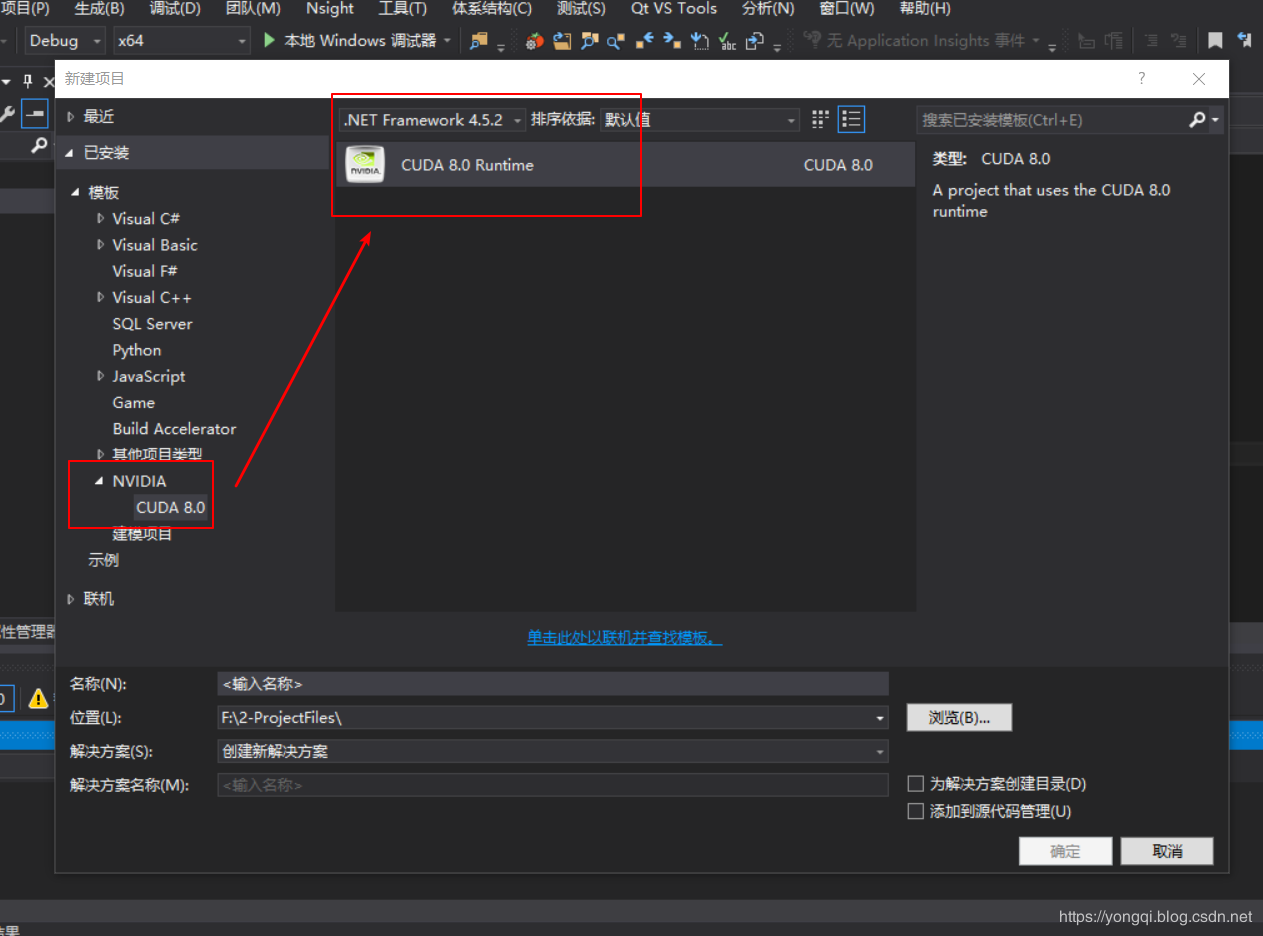Check 'Add to source control' checkbox

(915, 811)
